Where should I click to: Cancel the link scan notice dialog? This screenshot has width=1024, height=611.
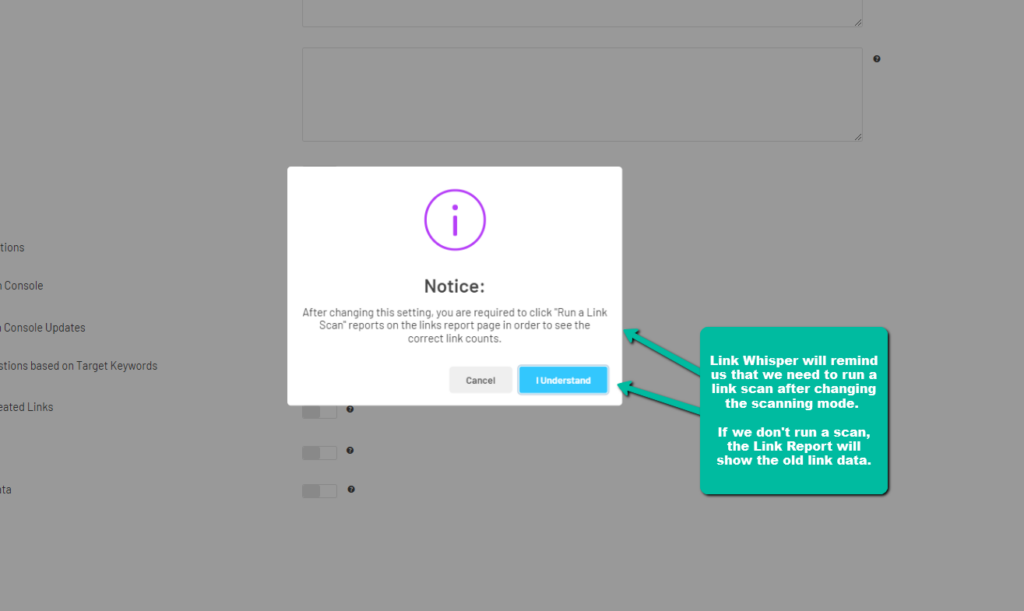[480, 380]
